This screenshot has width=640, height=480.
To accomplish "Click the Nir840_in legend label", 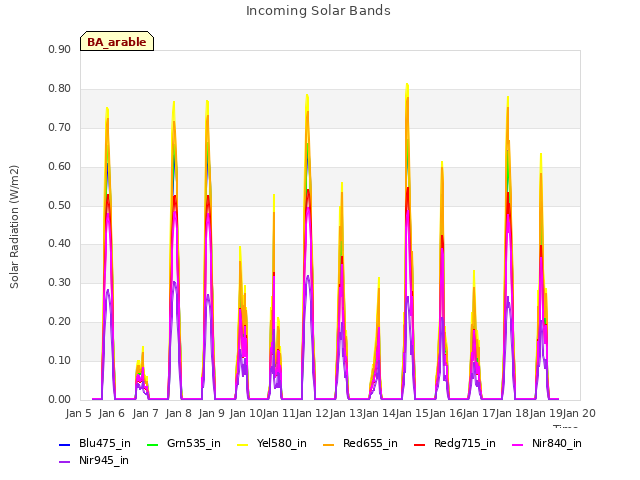I will pos(557,444).
